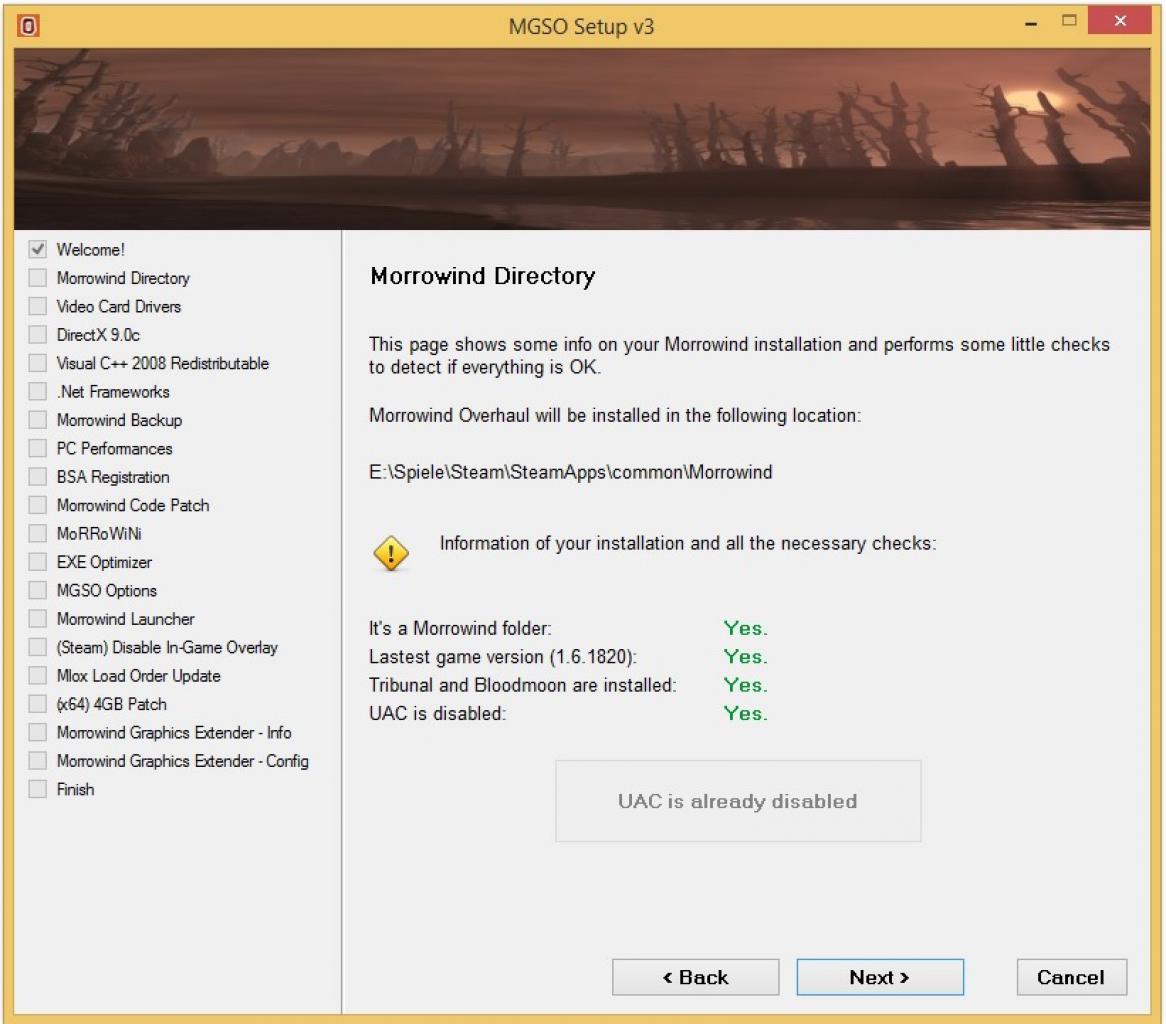This screenshot has height=1024, width=1166.
Task: Click the Yes next to Morrowind folder
Action: tap(745, 628)
